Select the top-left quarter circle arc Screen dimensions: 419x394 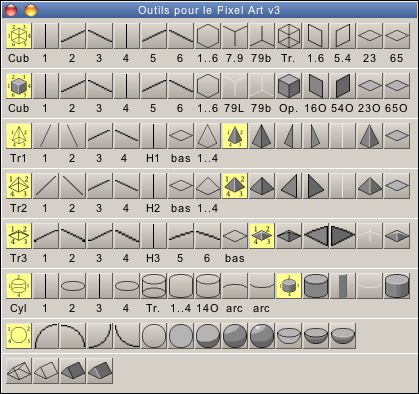point(46,336)
